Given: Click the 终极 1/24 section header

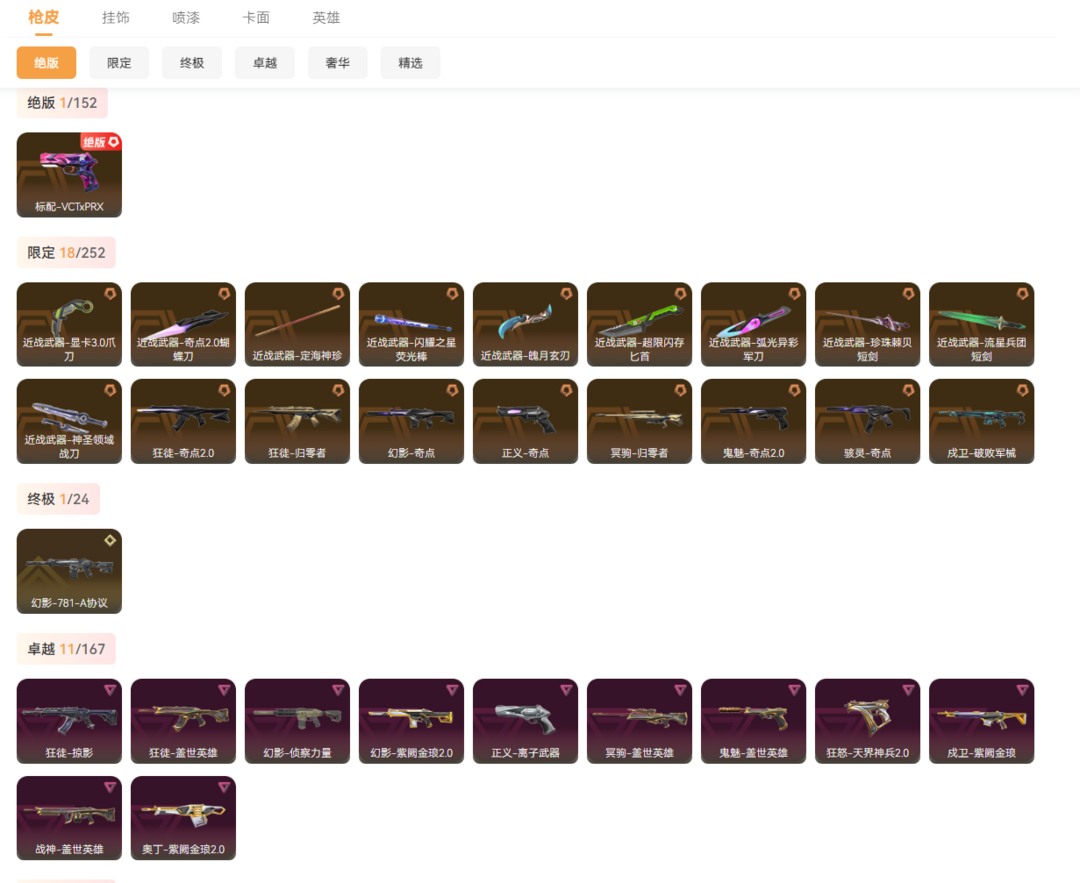Looking at the screenshot, I should 58,499.
